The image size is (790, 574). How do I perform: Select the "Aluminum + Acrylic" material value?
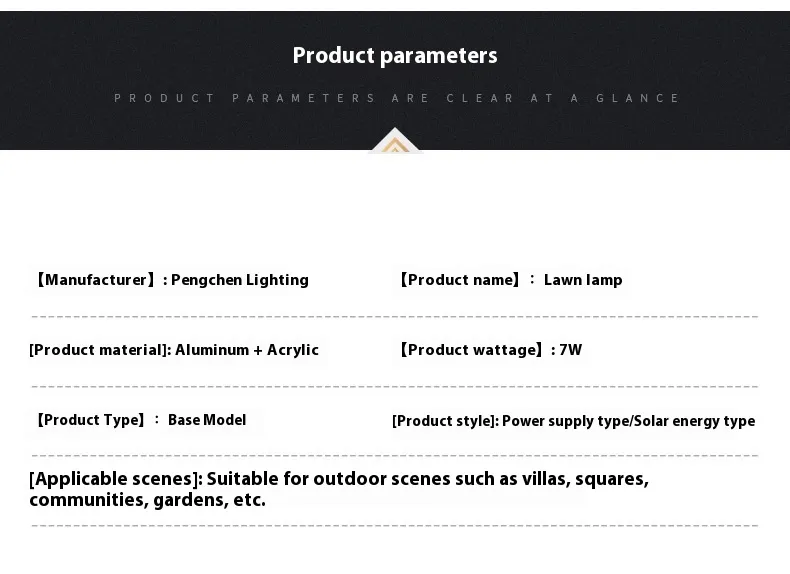tap(247, 350)
